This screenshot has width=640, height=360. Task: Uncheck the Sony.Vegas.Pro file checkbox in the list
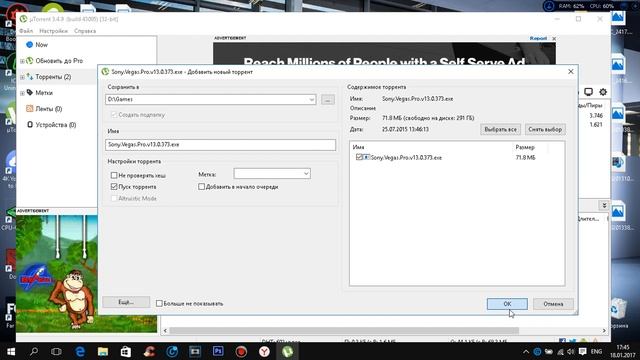359,157
